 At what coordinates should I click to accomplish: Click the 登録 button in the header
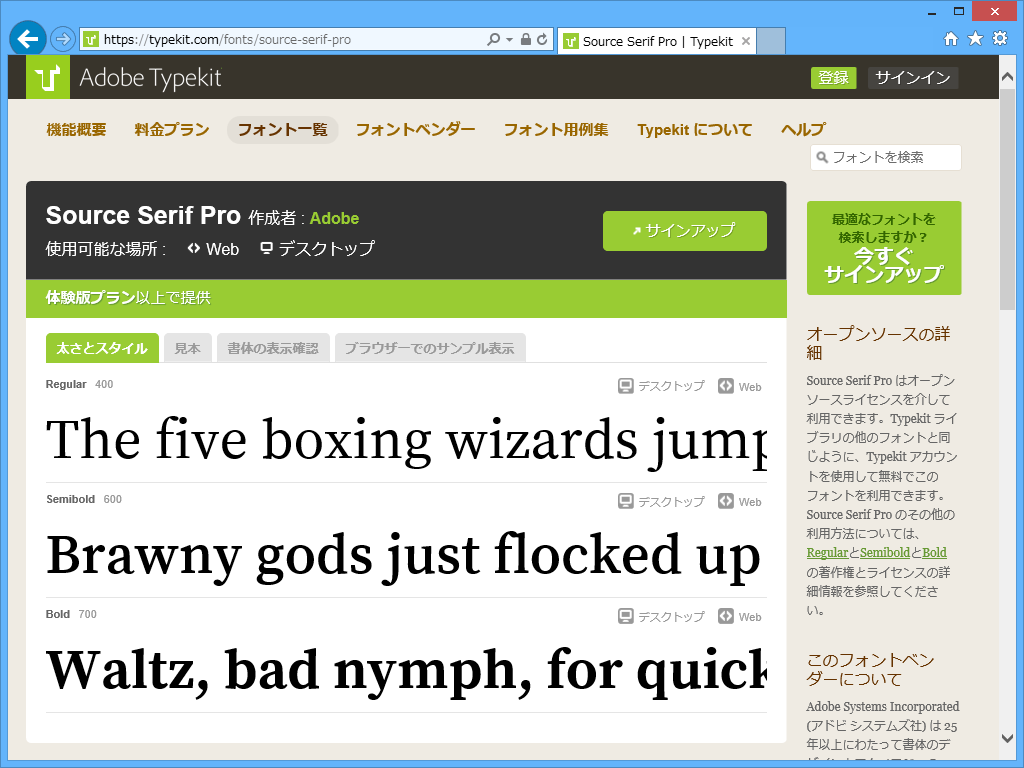833,77
